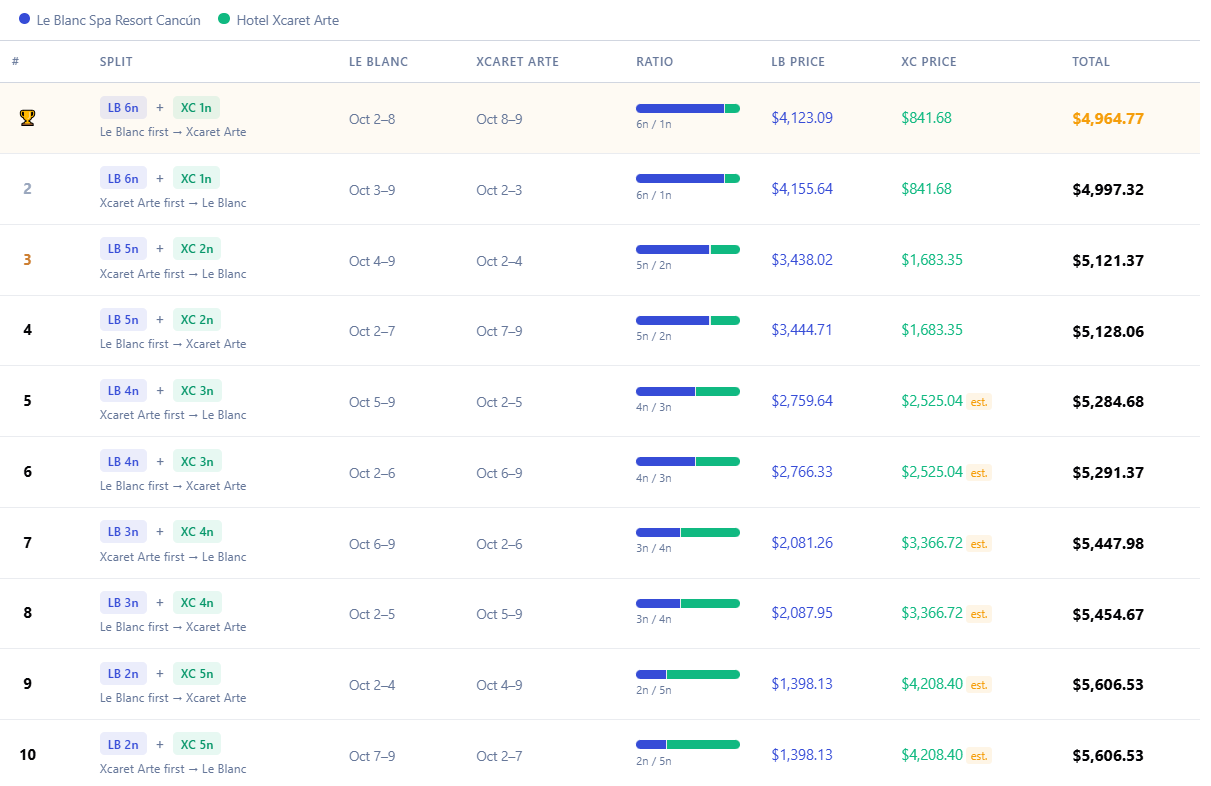Click the ratio bar in the $4,964.77 row
Image resolution: width=1211 pixels, height=786 pixels.
coord(688,108)
